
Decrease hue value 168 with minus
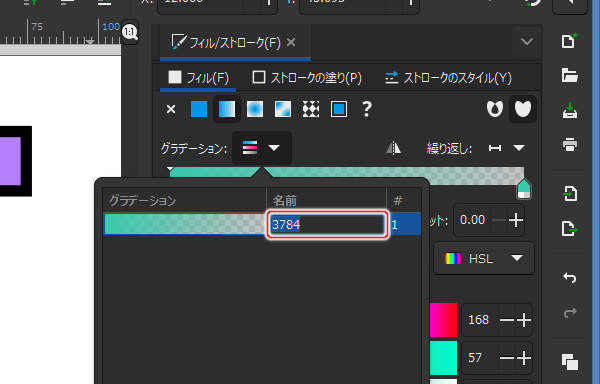[506, 320]
